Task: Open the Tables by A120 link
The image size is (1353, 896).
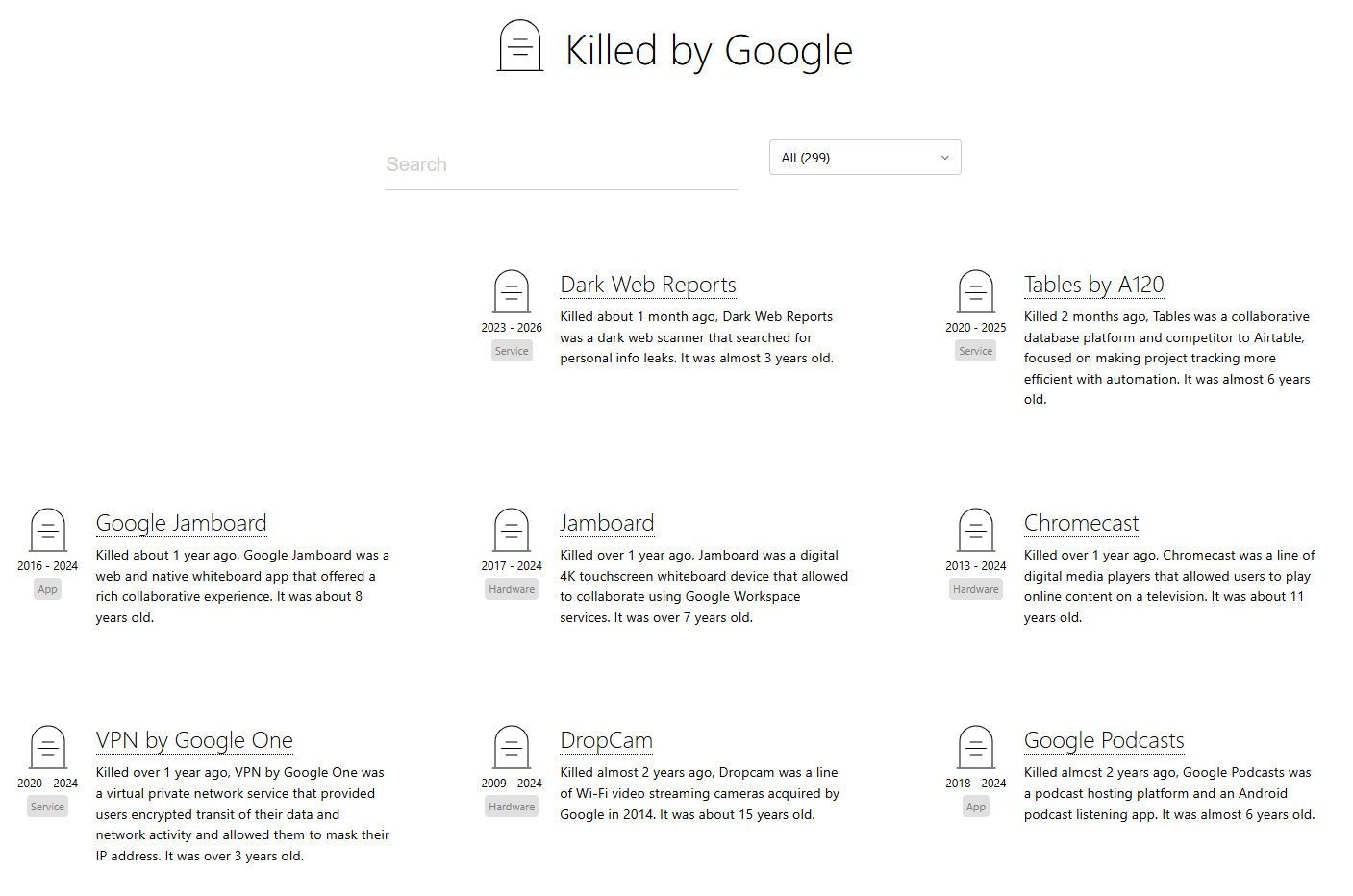Action: point(1094,285)
